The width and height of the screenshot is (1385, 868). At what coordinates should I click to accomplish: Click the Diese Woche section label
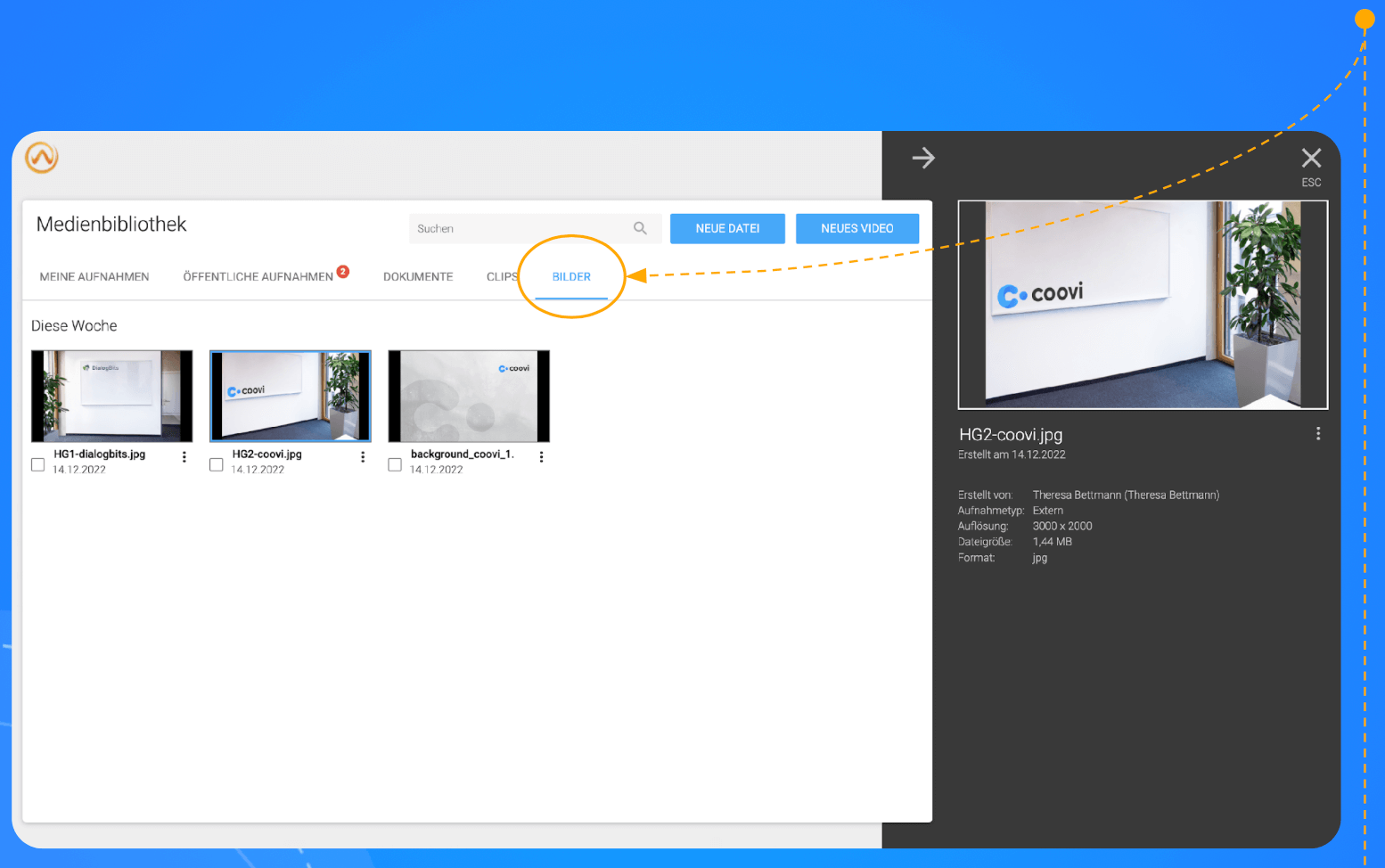[74, 326]
